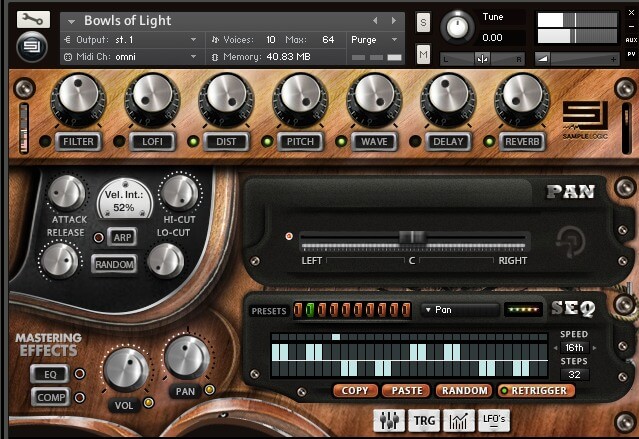
Task: Expand the Pan sequencer target dropdown
Action: click(x=458, y=310)
